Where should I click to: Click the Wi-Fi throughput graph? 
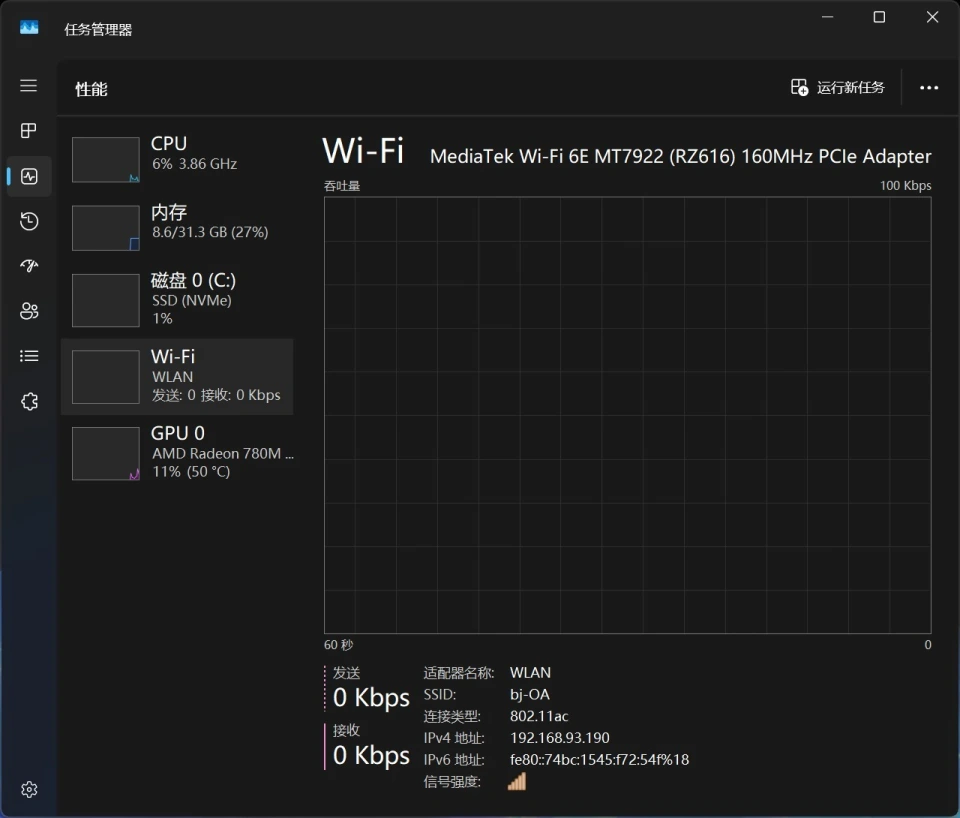pyautogui.click(x=627, y=414)
